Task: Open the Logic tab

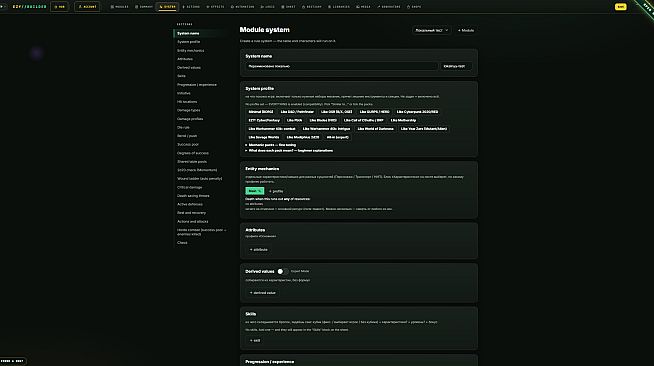Action: coord(268,7)
